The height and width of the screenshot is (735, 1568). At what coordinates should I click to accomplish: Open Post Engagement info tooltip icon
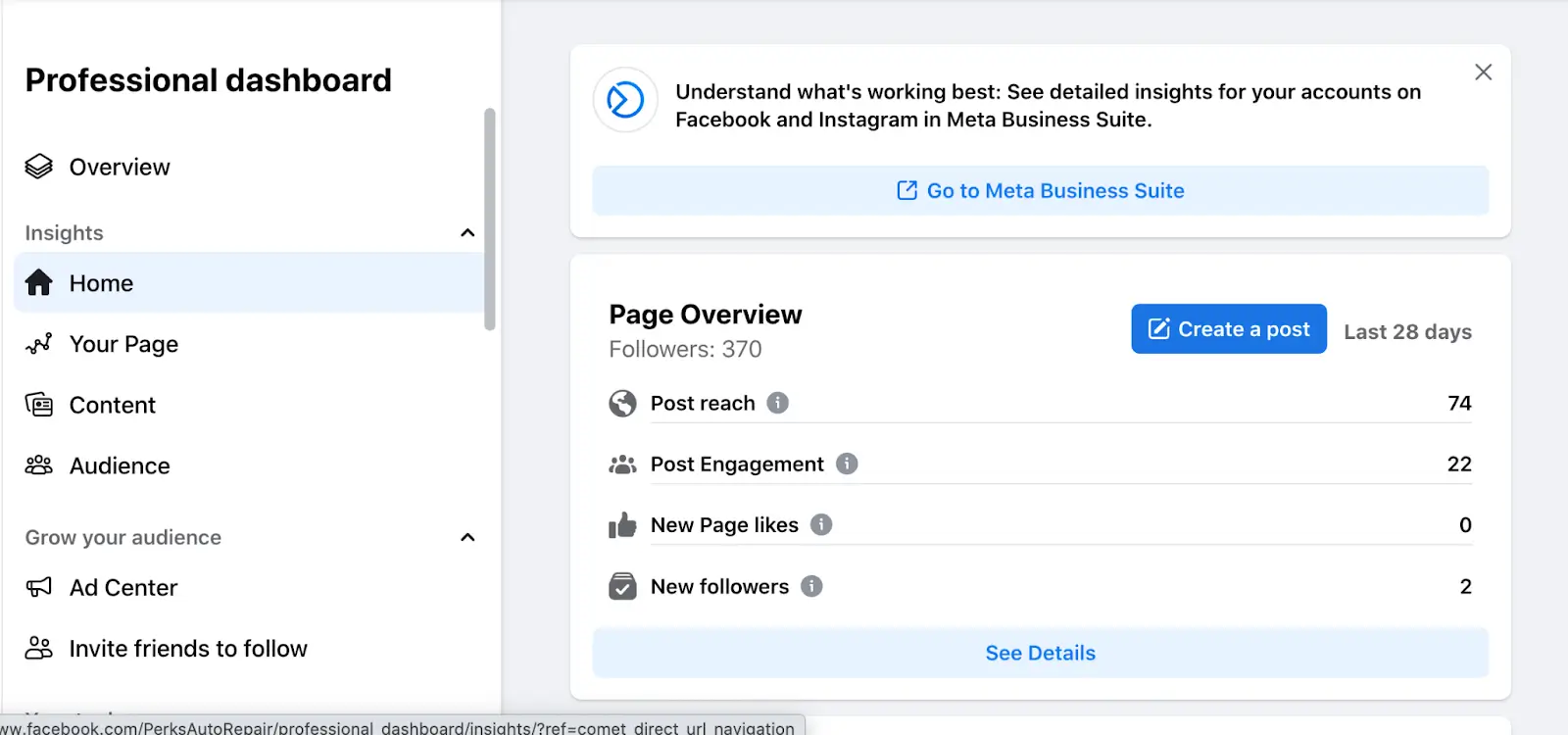click(847, 464)
